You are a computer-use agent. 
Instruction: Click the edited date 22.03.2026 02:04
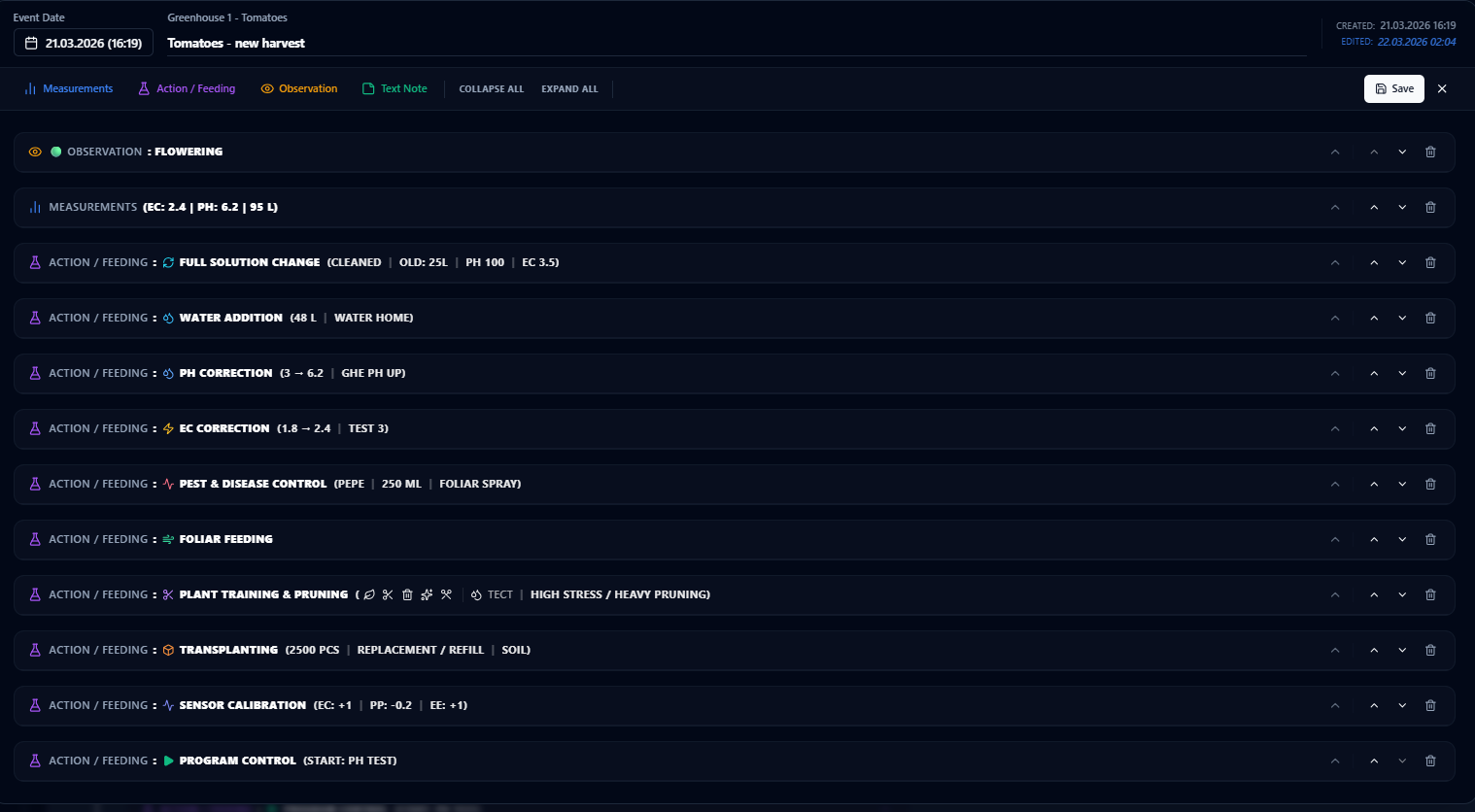pyautogui.click(x=1417, y=42)
